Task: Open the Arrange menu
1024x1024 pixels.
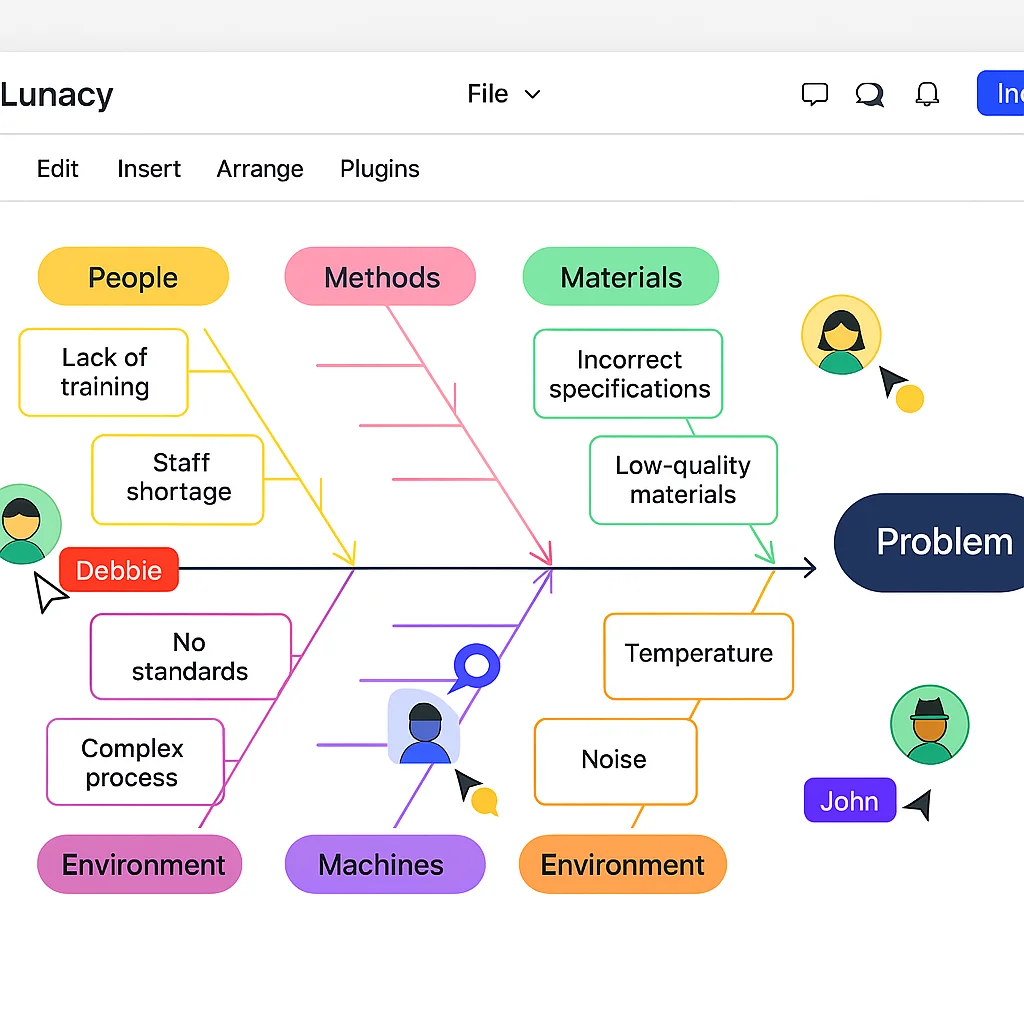Action: click(259, 168)
